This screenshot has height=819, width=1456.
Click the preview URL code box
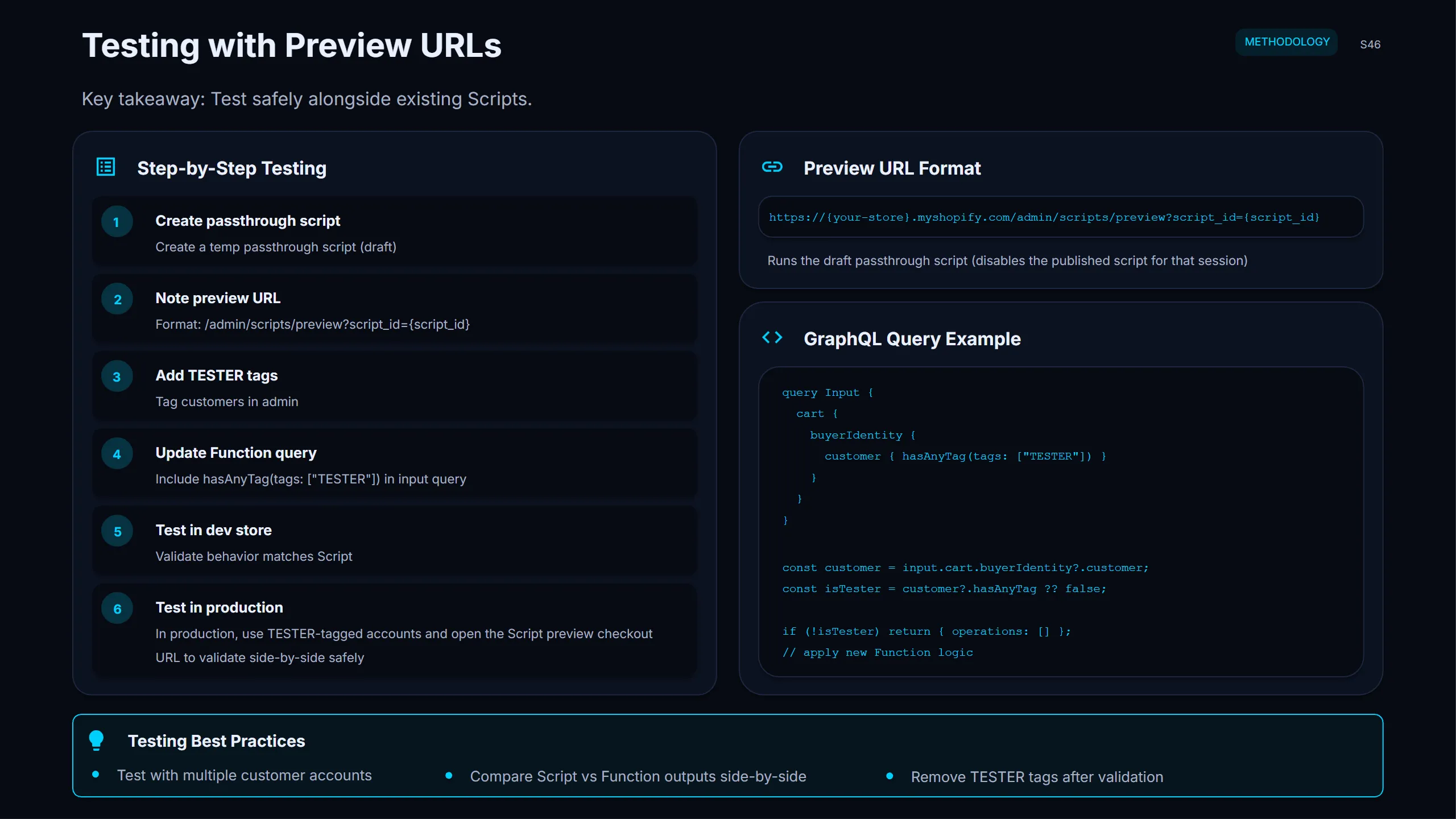point(1060,217)
